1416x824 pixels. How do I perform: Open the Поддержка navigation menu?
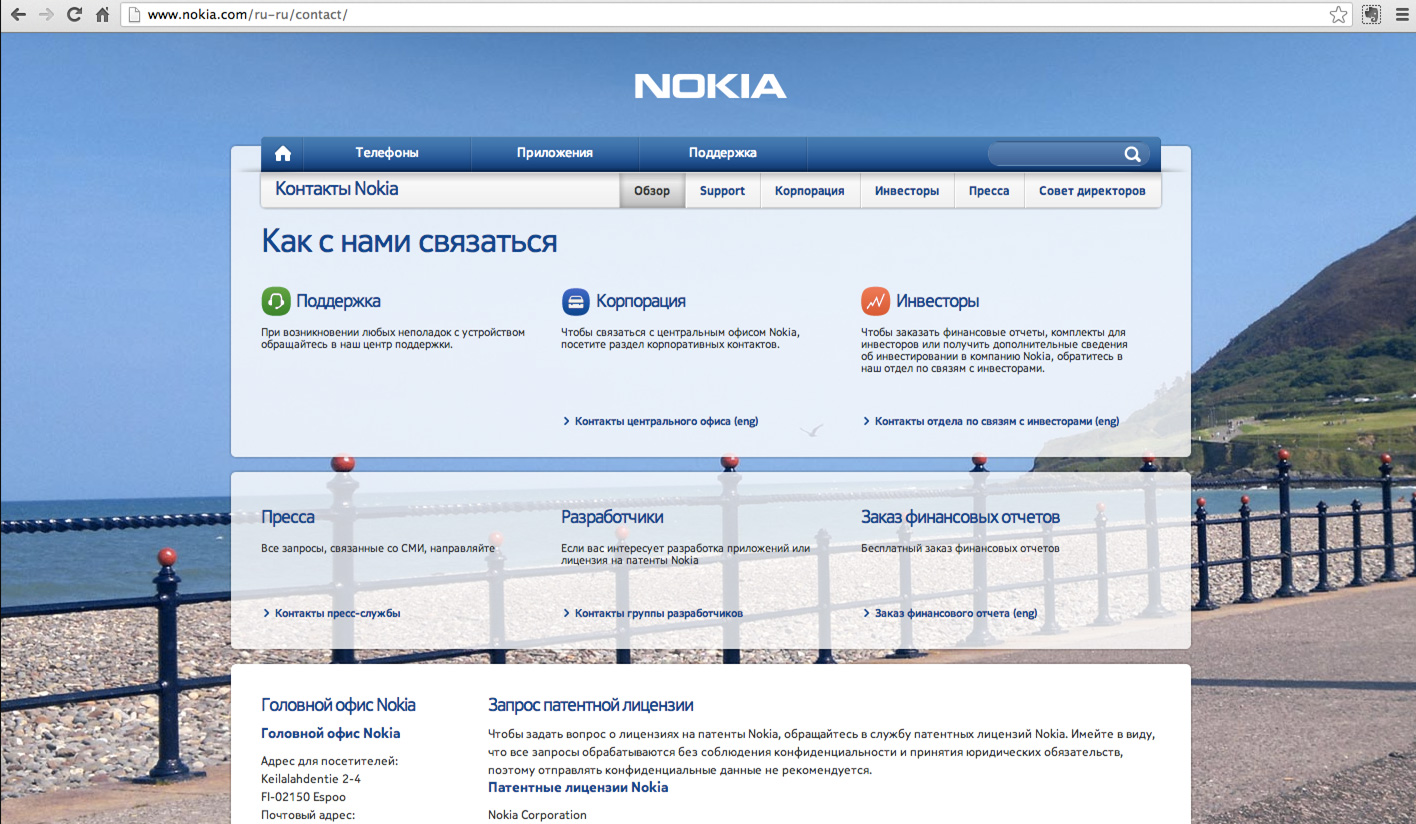tap(723, 153)
